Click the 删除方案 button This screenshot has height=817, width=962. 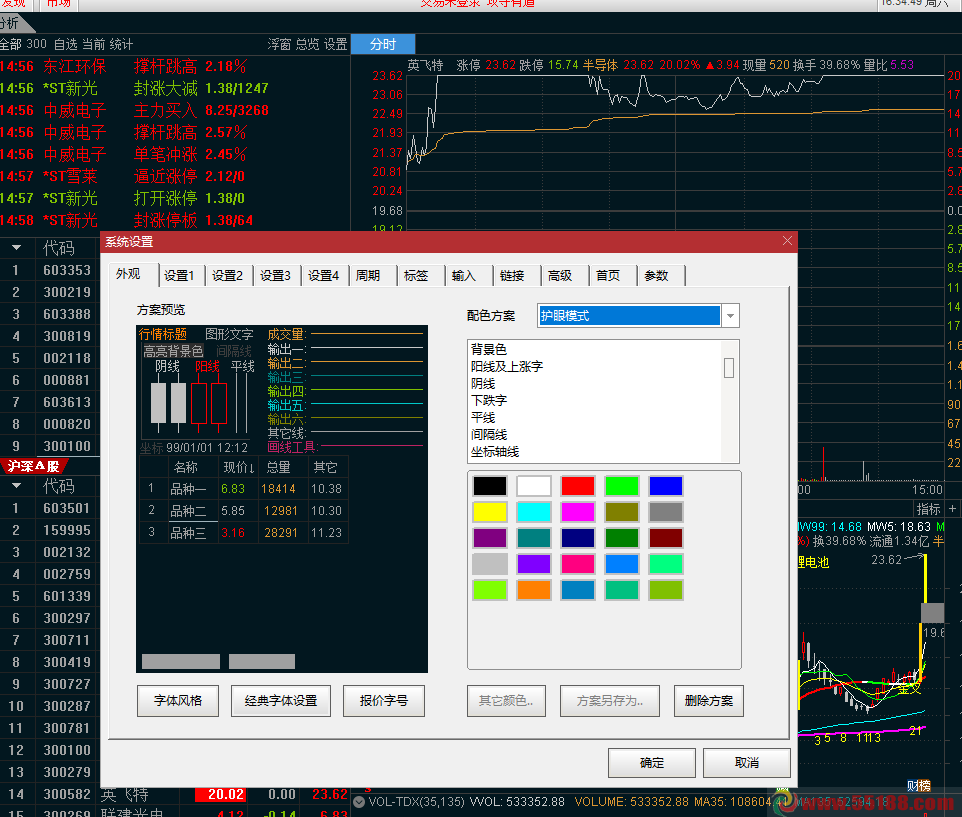[709, 701]
